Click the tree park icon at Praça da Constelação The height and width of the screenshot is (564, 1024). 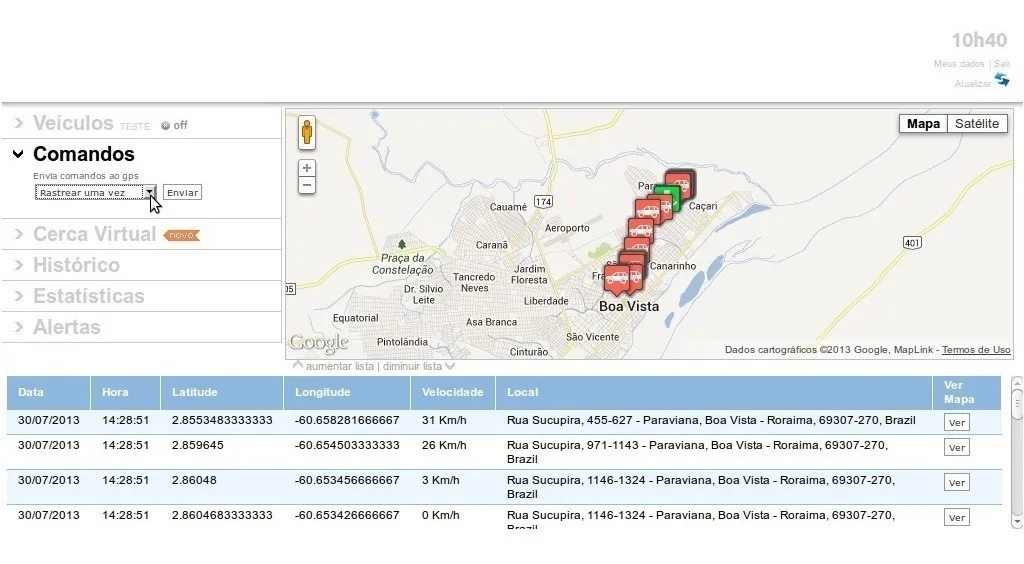(x=402, y=244)
